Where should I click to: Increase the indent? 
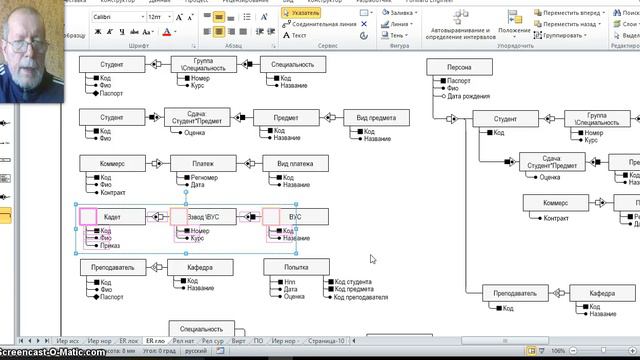pos(271,31)
